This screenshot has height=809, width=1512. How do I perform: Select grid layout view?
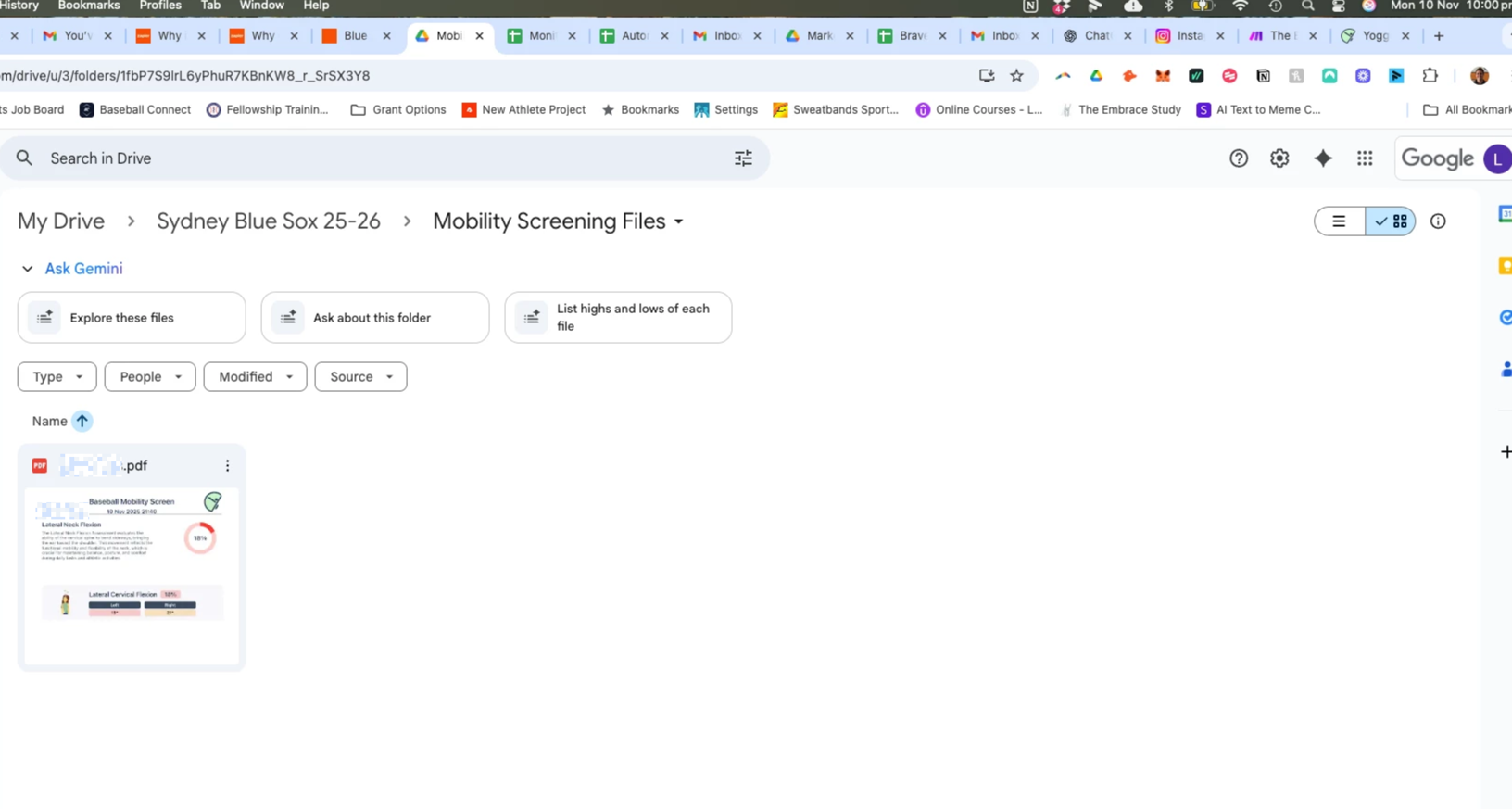click(x=1392, y=221)
